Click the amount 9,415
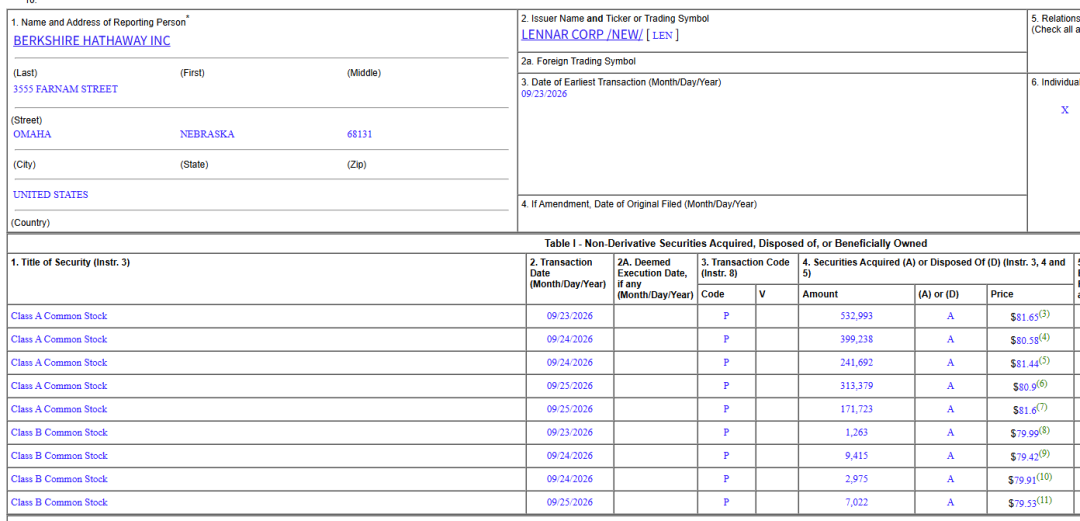The width and height of the screenshot is (1080, 521). click(856, 456)
